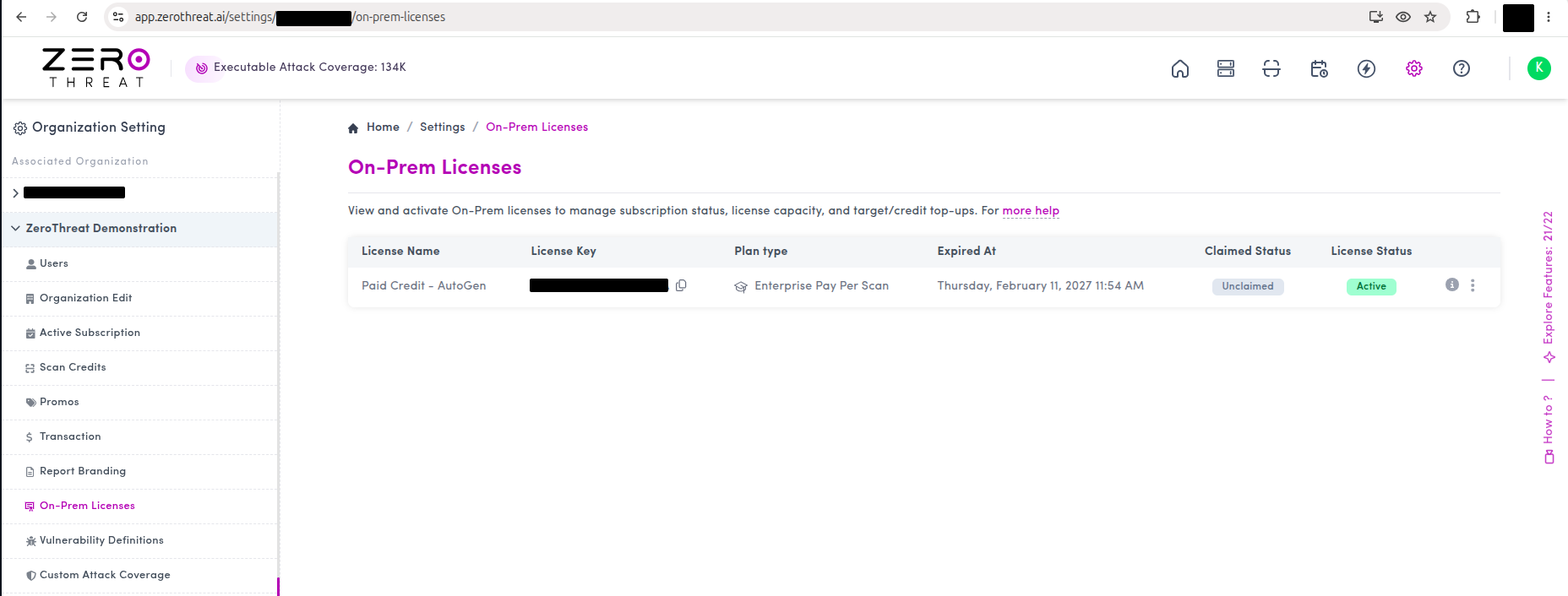
Task: Click License Key column header
Action: pos(563,252)
